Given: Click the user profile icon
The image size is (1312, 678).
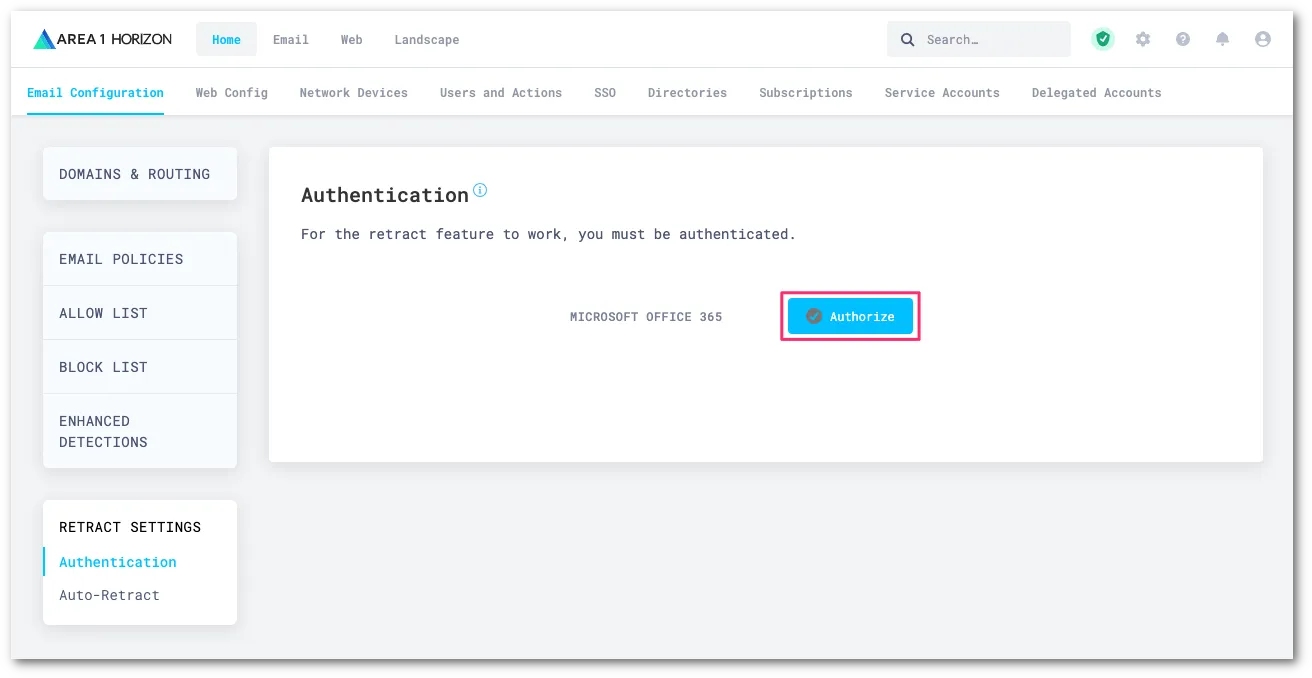Looking at the screenshot, I should pyautogui.click(x=1263, y=39).
